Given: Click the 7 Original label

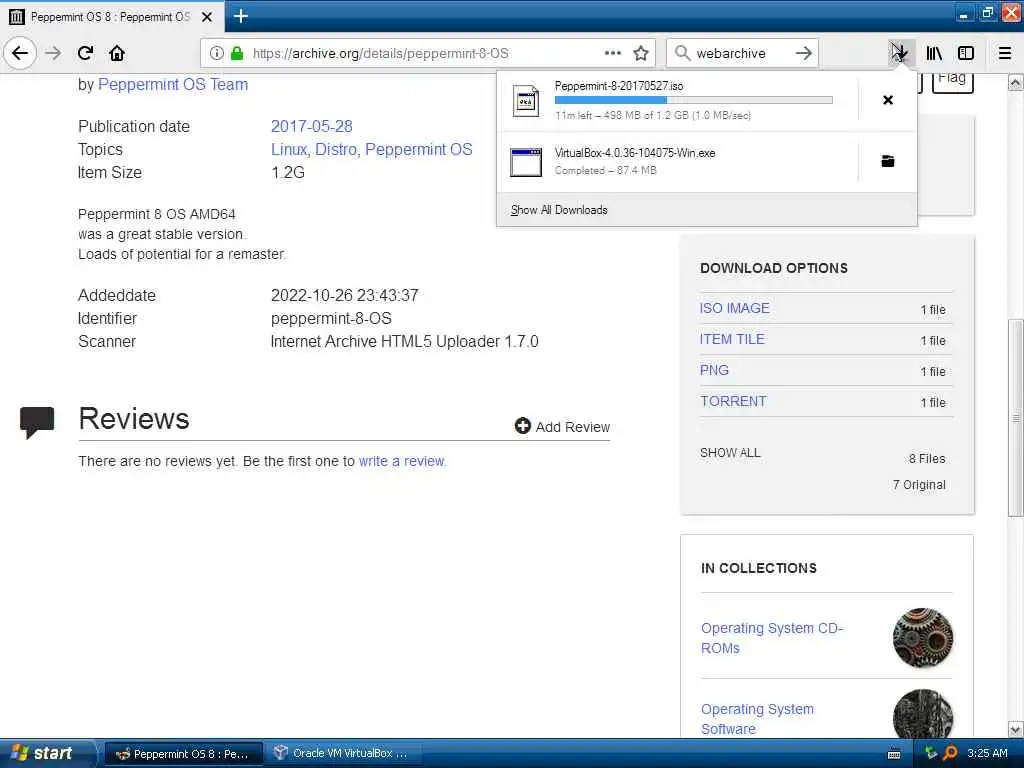Looking at the screenshot, I should click(919, 485).
